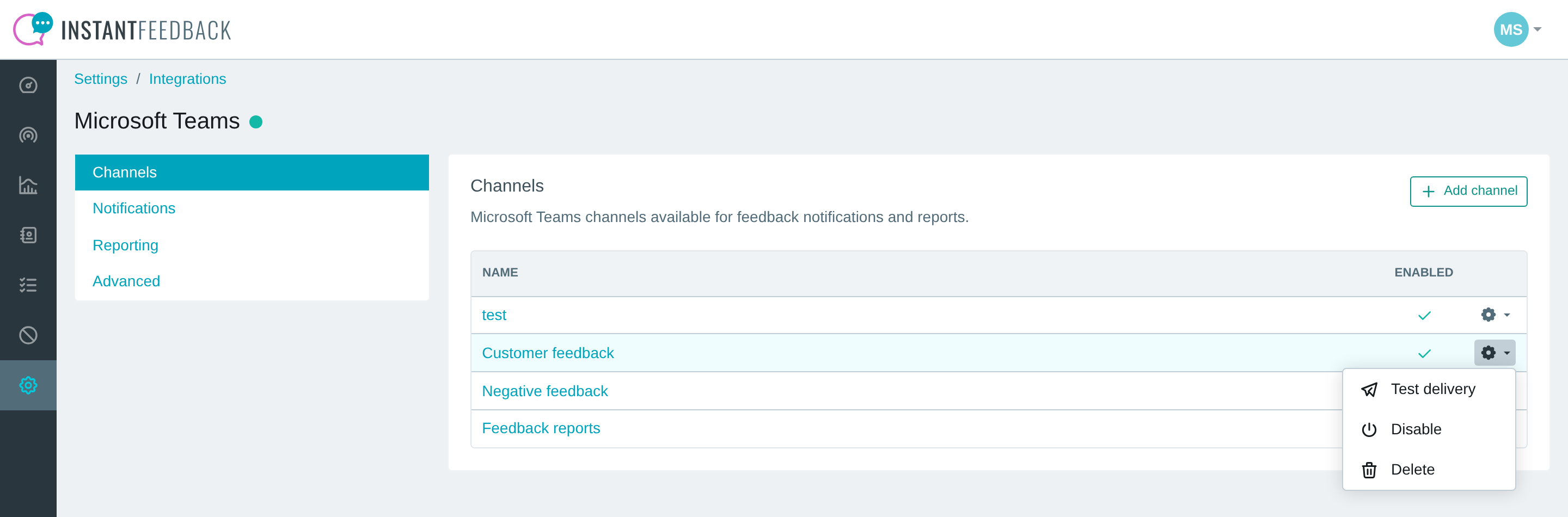Click the channels description text
The image size is (1568, 517).
(719, 217)
